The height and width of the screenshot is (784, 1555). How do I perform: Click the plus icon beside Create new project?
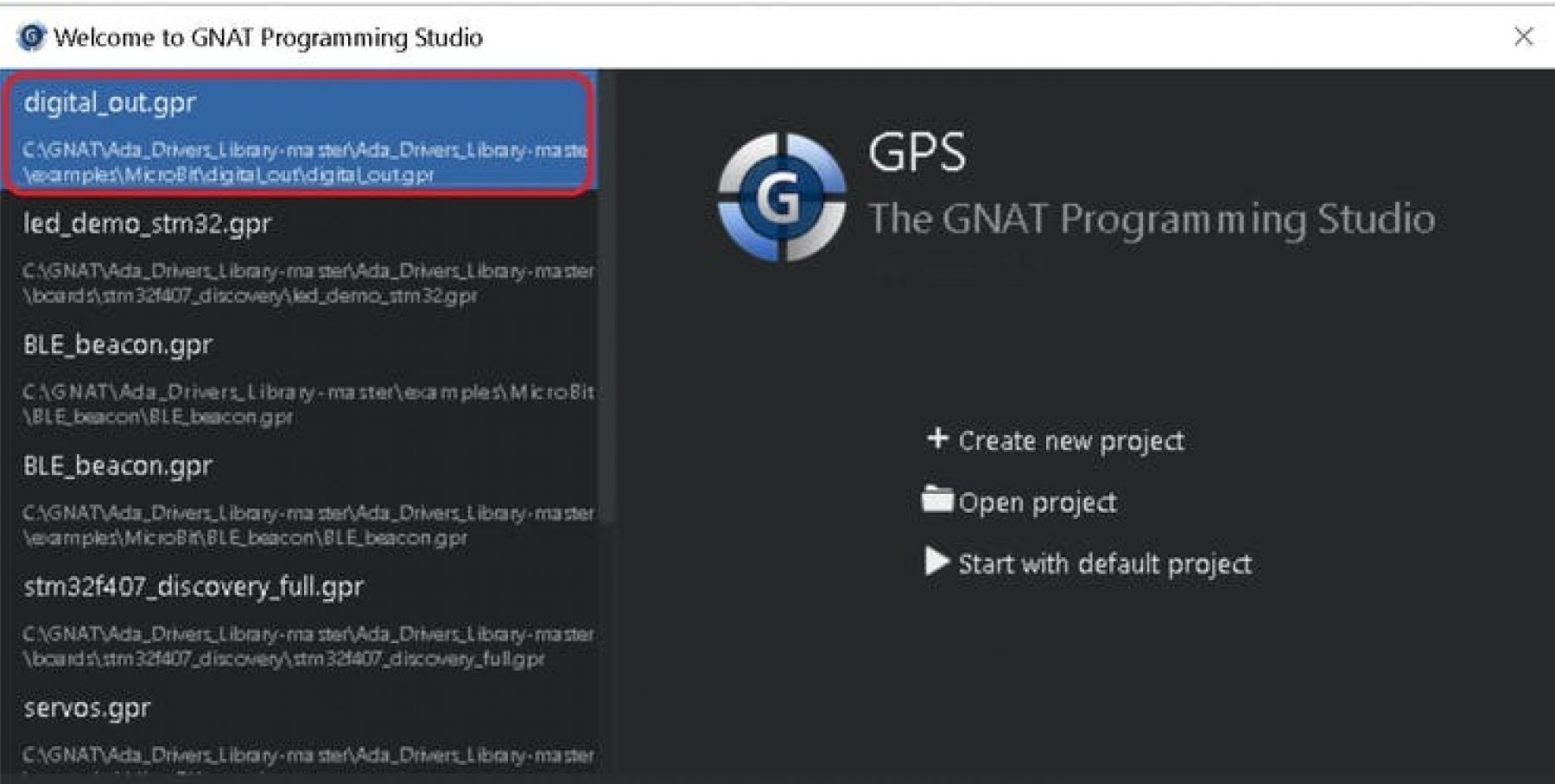tap(936, 439)
